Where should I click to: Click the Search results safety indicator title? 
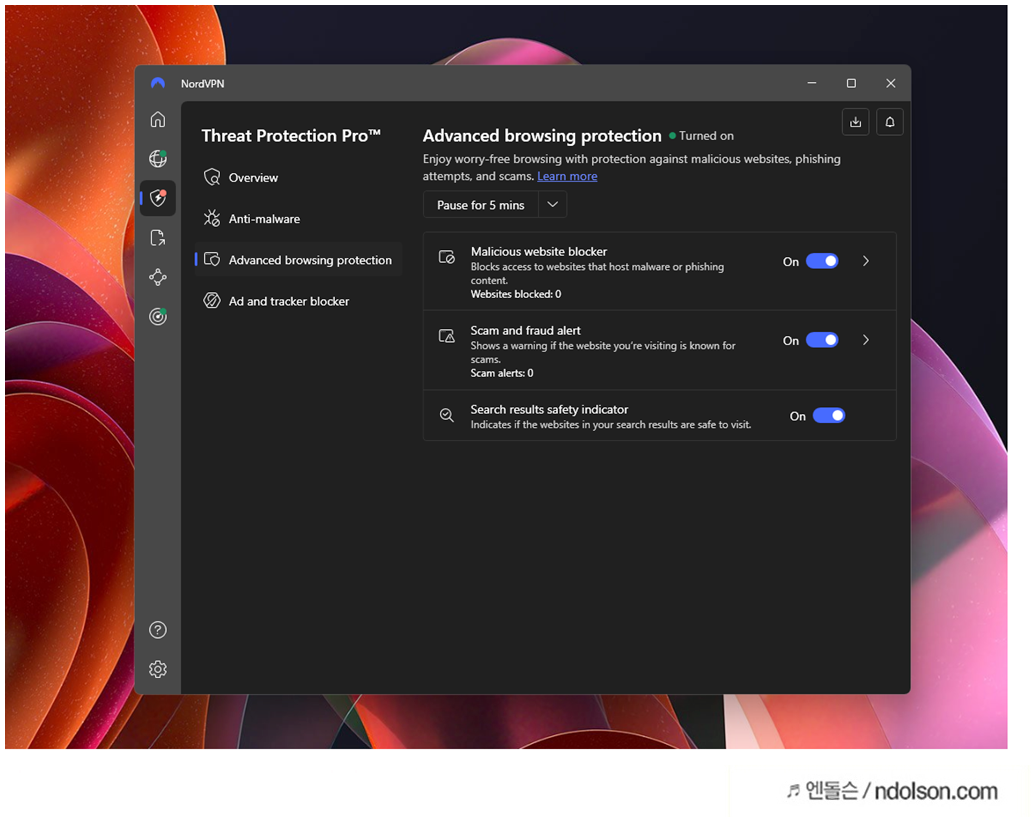coord(549,409)
